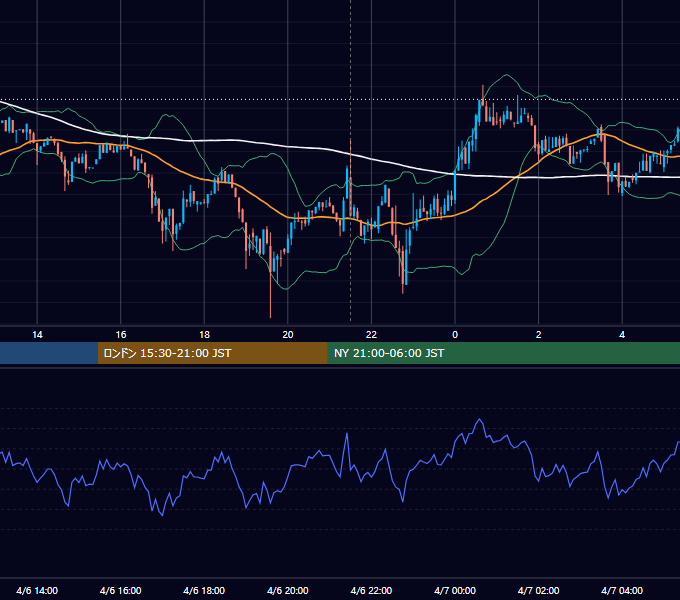680x600 pixels.
Task: Click the blue session bar left of ロンドン
Action: 49,353
